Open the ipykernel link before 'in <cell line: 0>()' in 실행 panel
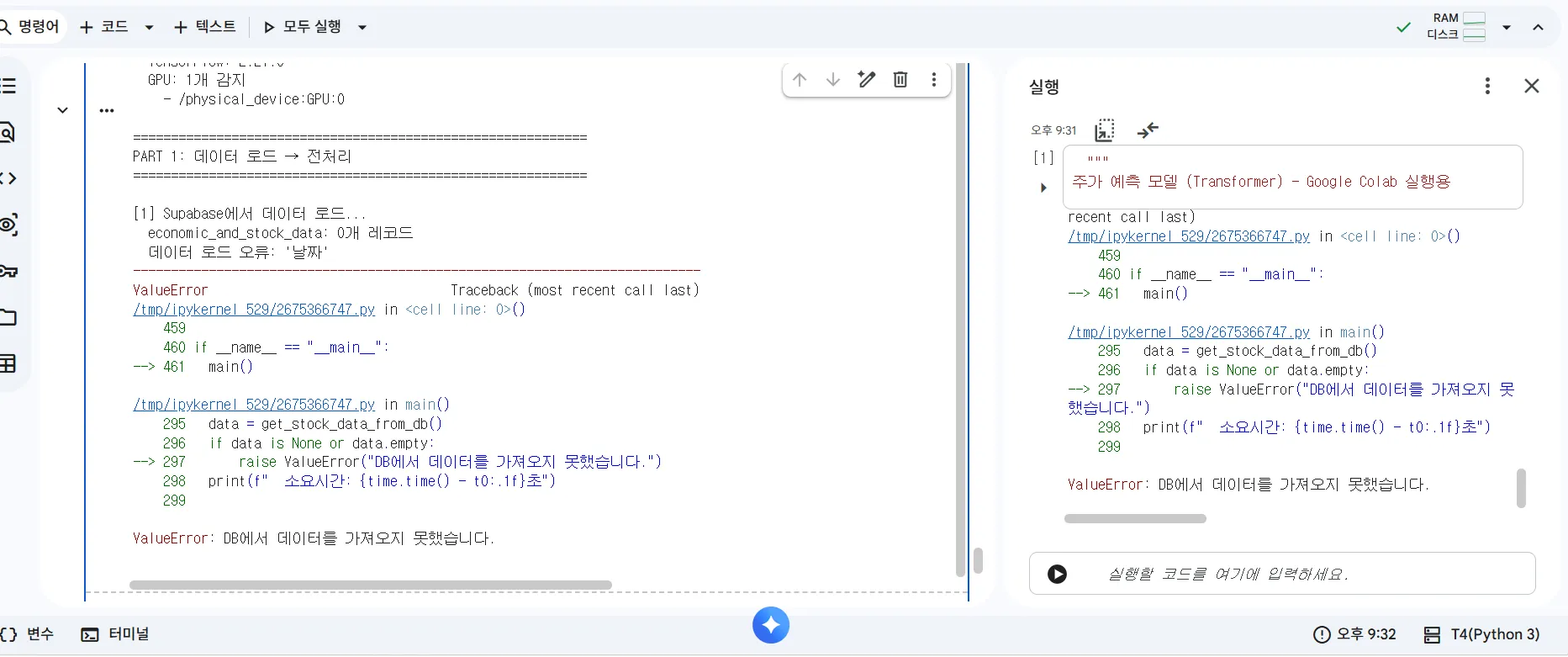This screenshot has width=1568, height=657. [1189, 236]
